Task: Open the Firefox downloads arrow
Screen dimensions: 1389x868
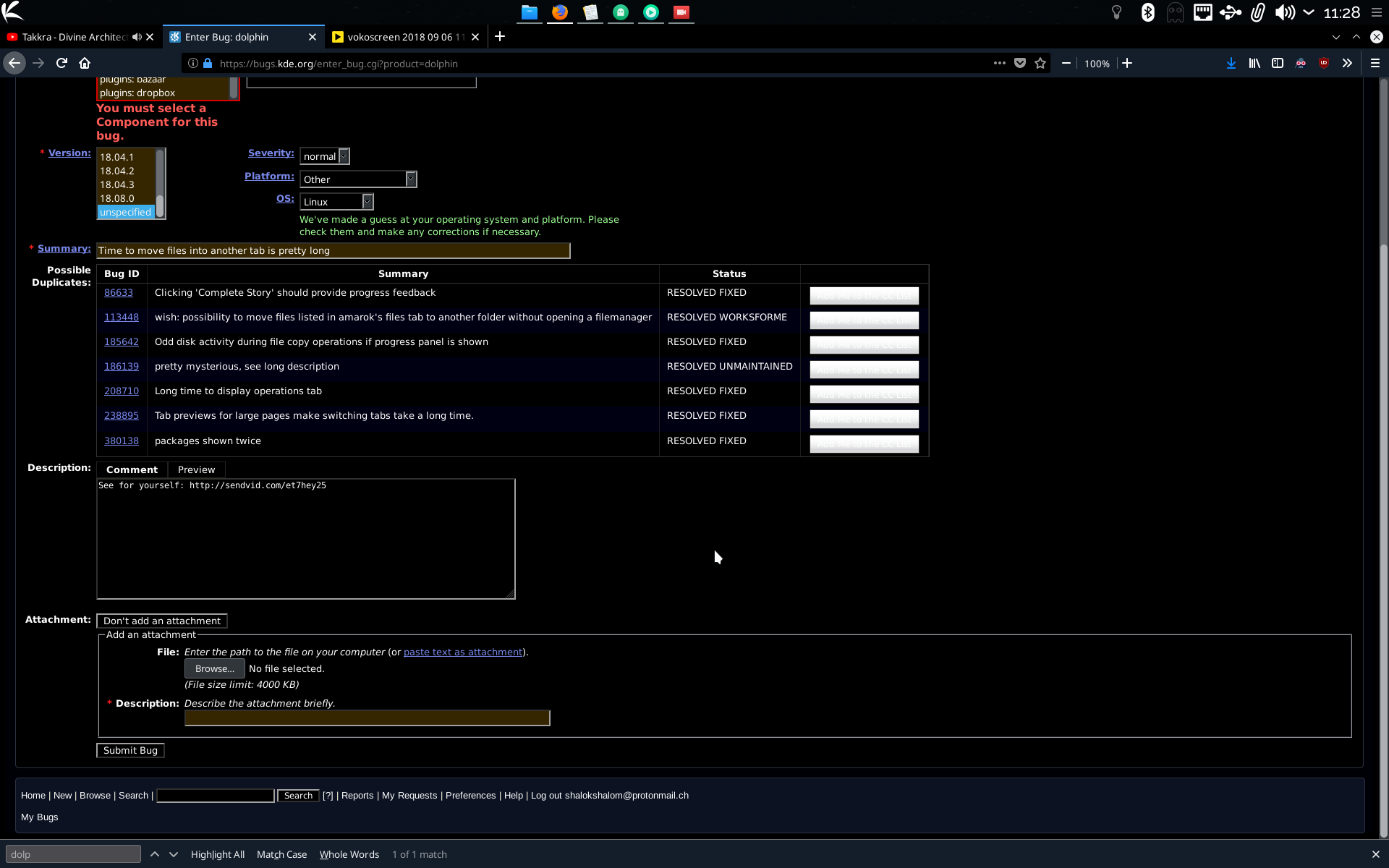Action: tap(1231, 64)
